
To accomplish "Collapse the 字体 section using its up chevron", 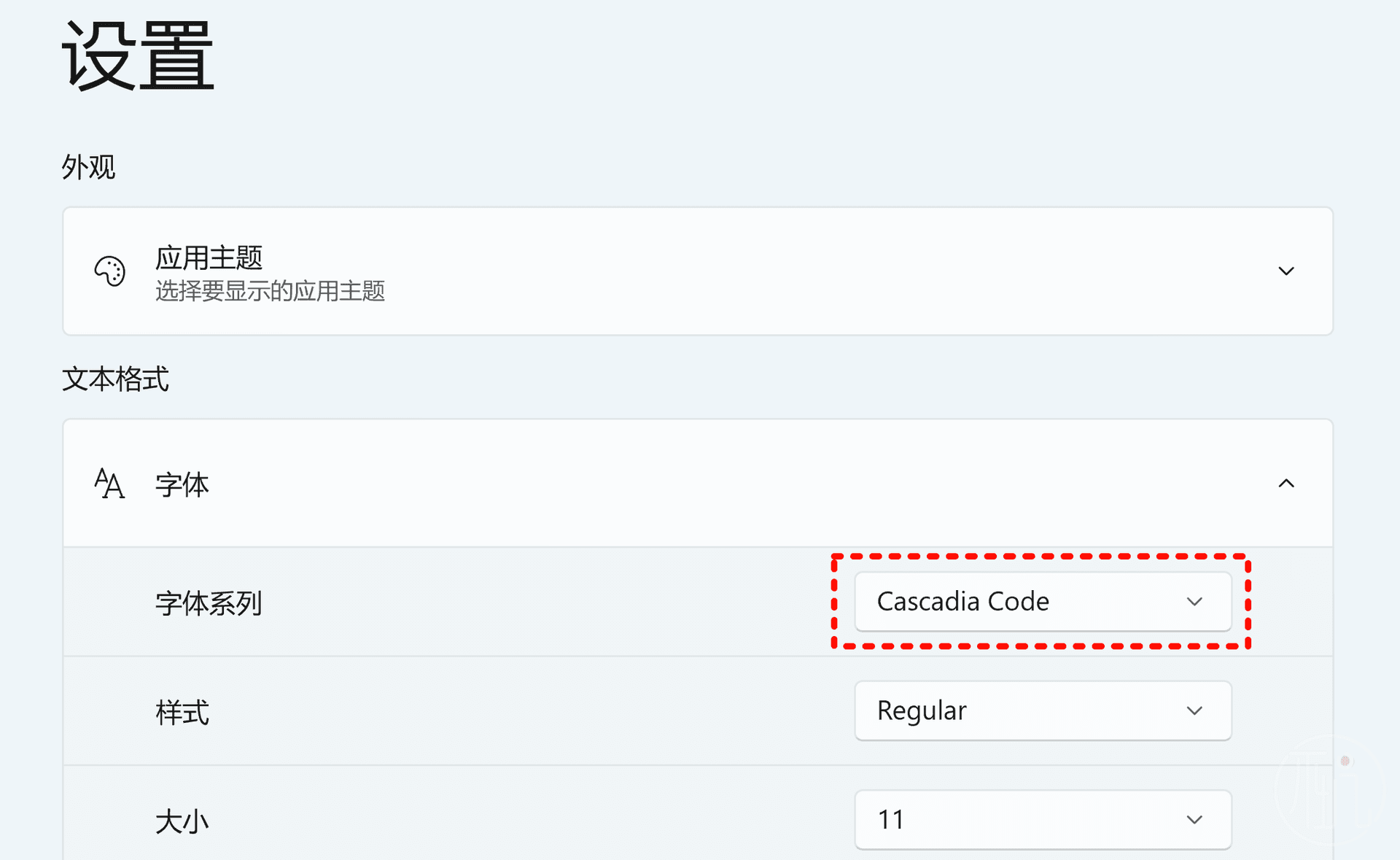I will coord(1286,484).
